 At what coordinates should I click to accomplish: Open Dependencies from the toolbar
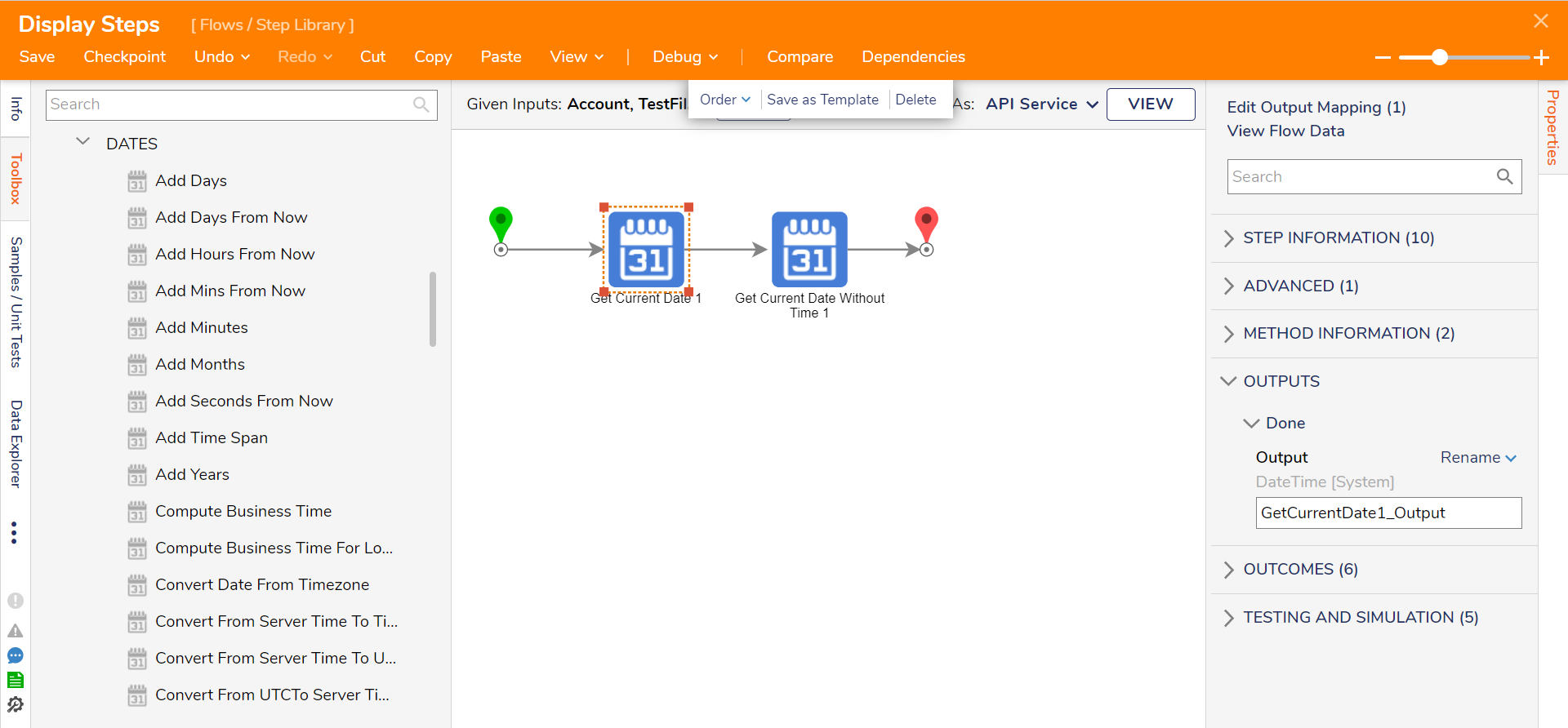[x=913, y=56]
